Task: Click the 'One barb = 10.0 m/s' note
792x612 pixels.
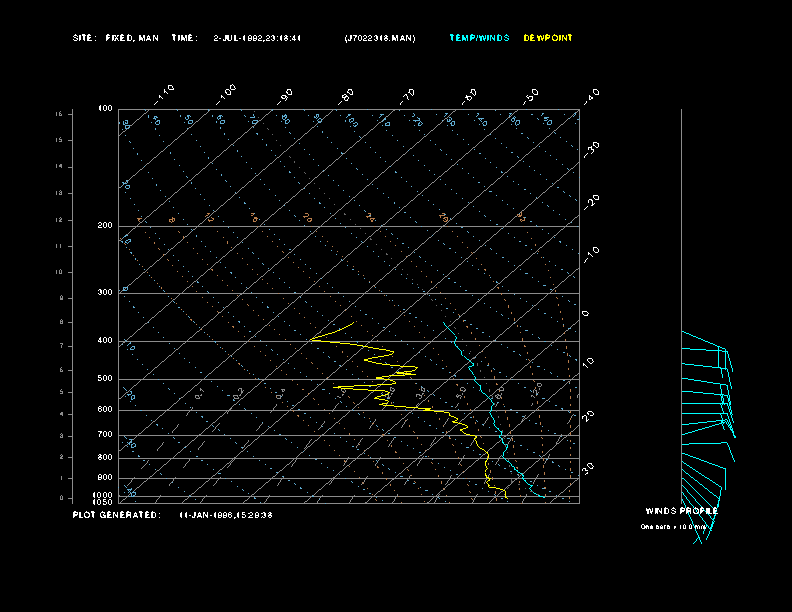Action: tap(673, 527)
